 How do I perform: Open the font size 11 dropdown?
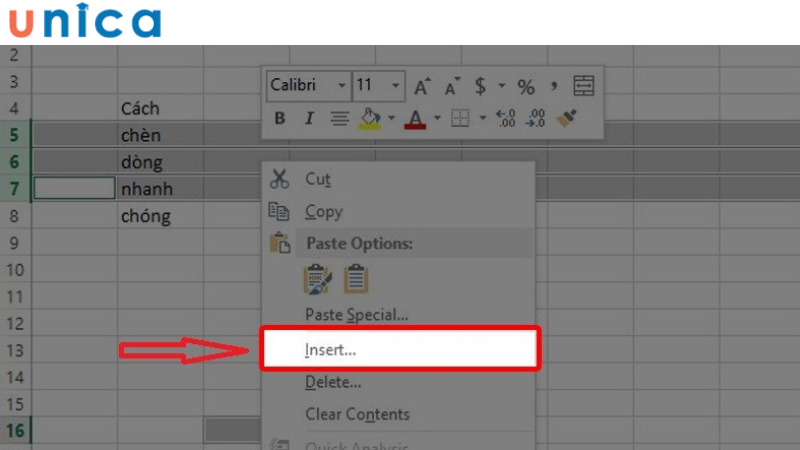pyautogui.click(x=395, y=86)
